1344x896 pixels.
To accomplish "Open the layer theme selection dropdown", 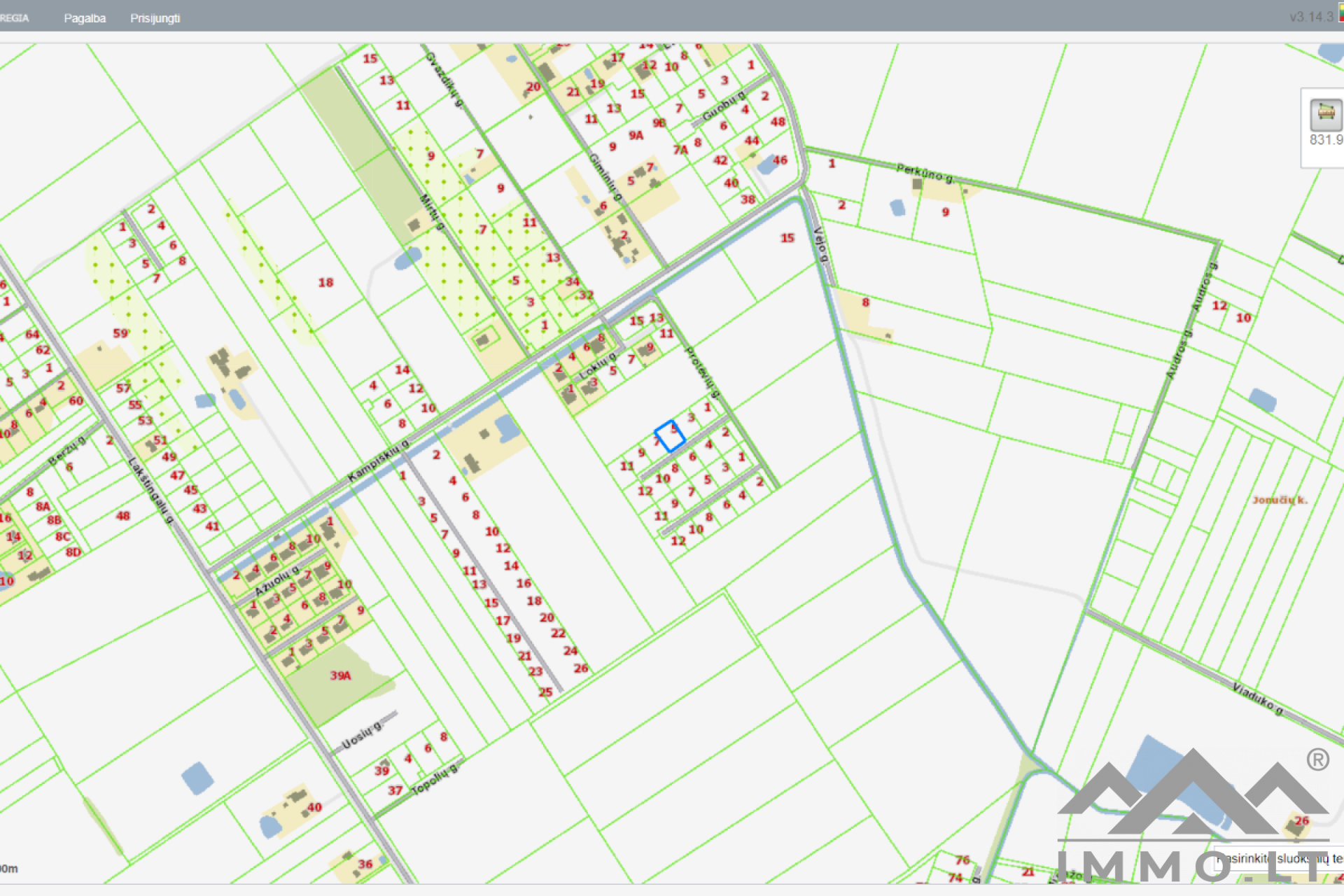I will click(1281, 858).
